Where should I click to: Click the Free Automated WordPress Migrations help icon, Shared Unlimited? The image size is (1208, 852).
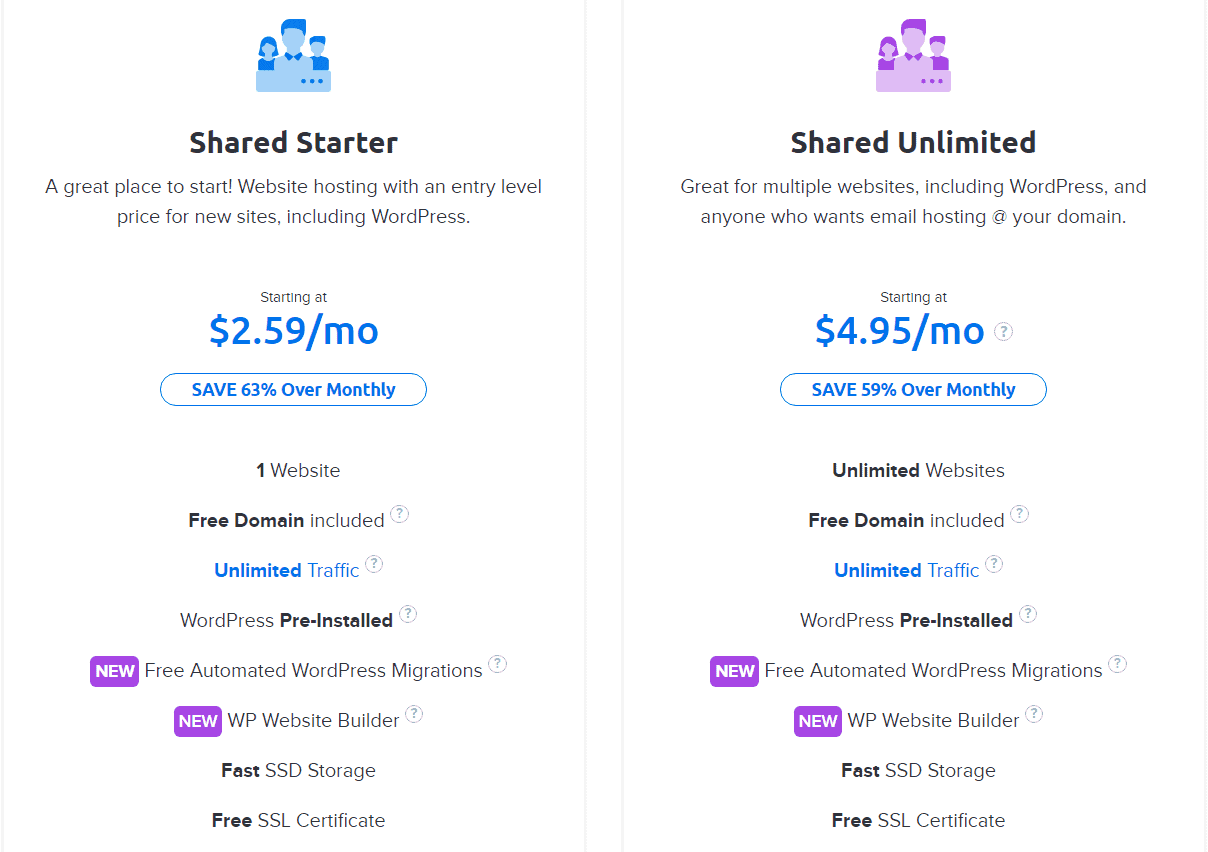(1118, 663)
